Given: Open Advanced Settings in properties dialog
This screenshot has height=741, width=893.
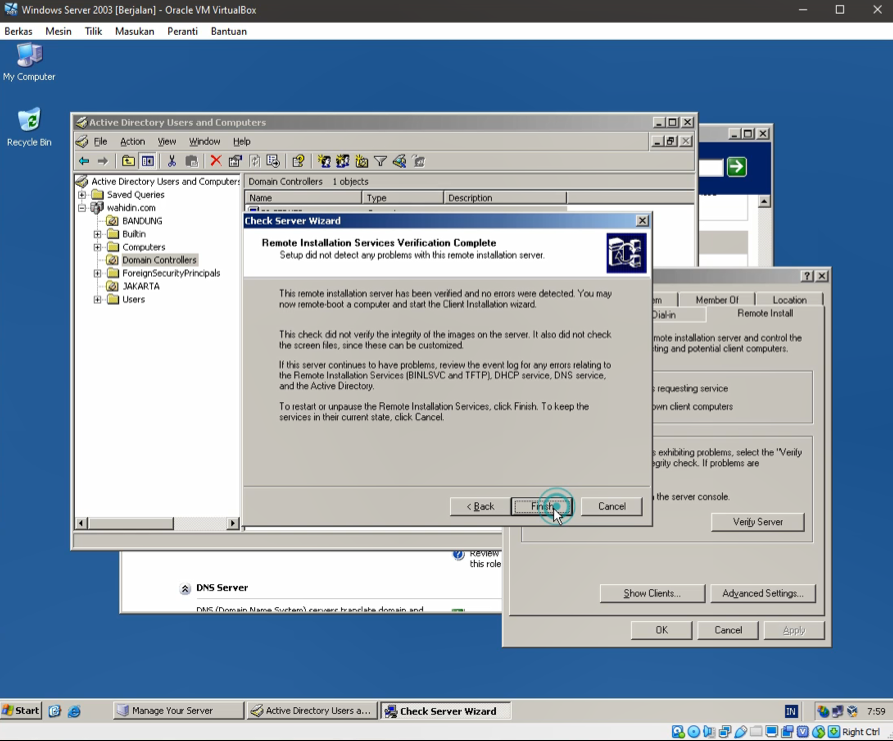Looking at the screenshot, I should 763,593.
